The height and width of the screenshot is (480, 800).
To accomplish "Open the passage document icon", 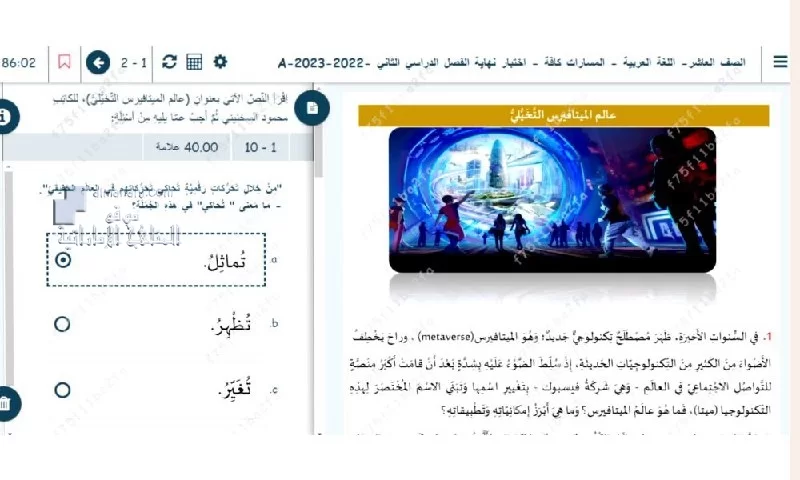I will [312, 108].
